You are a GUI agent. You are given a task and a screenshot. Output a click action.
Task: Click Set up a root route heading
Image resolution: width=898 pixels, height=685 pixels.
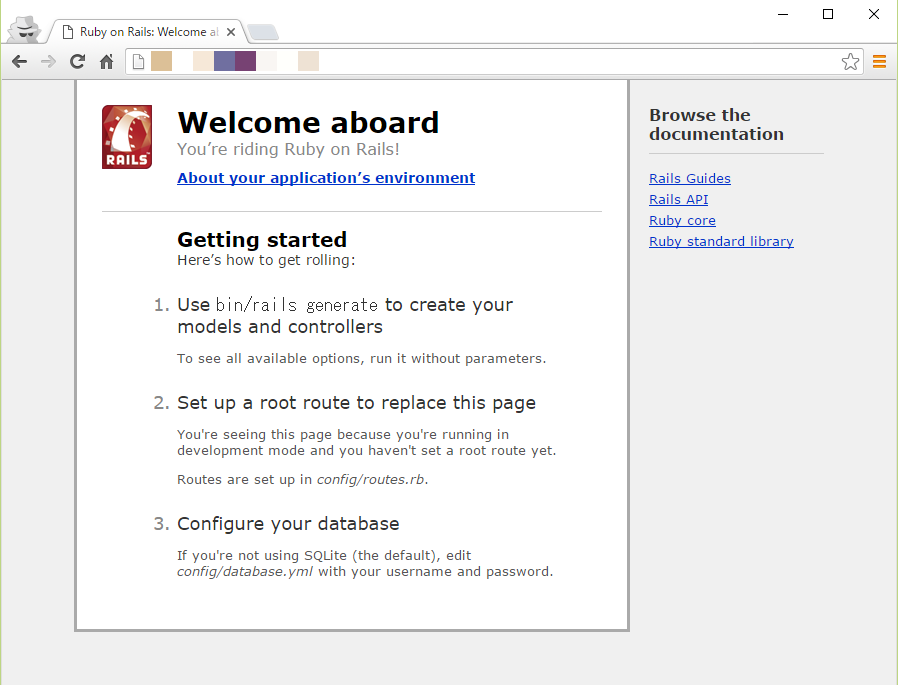(356, 403)
